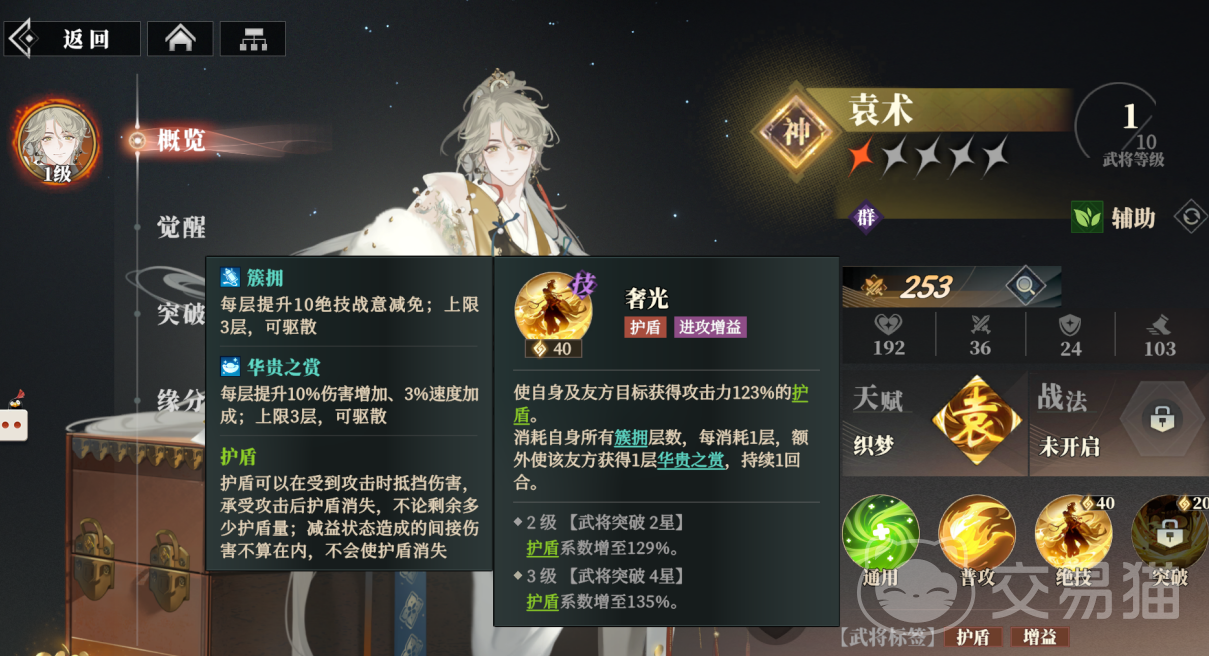The width and height of the screenshot is (1209, 656).
Task: Select the 进攻增益 purple skill tag
Action: (x=710, y=327)
